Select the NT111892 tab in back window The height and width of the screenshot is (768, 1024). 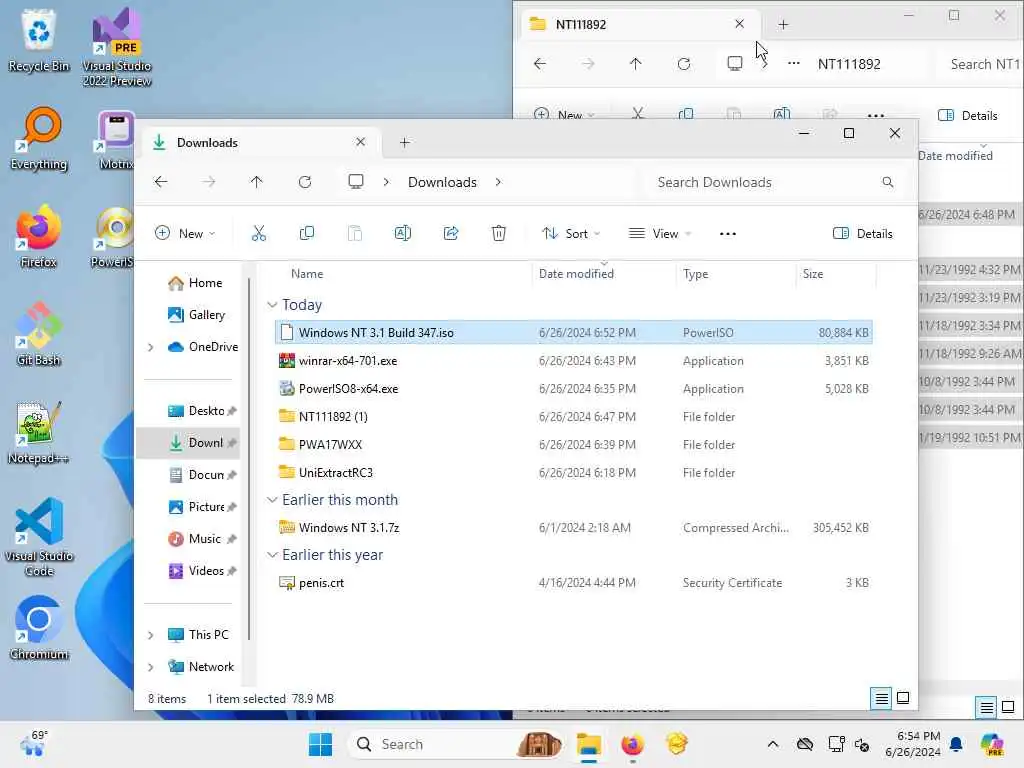[640, 24]
